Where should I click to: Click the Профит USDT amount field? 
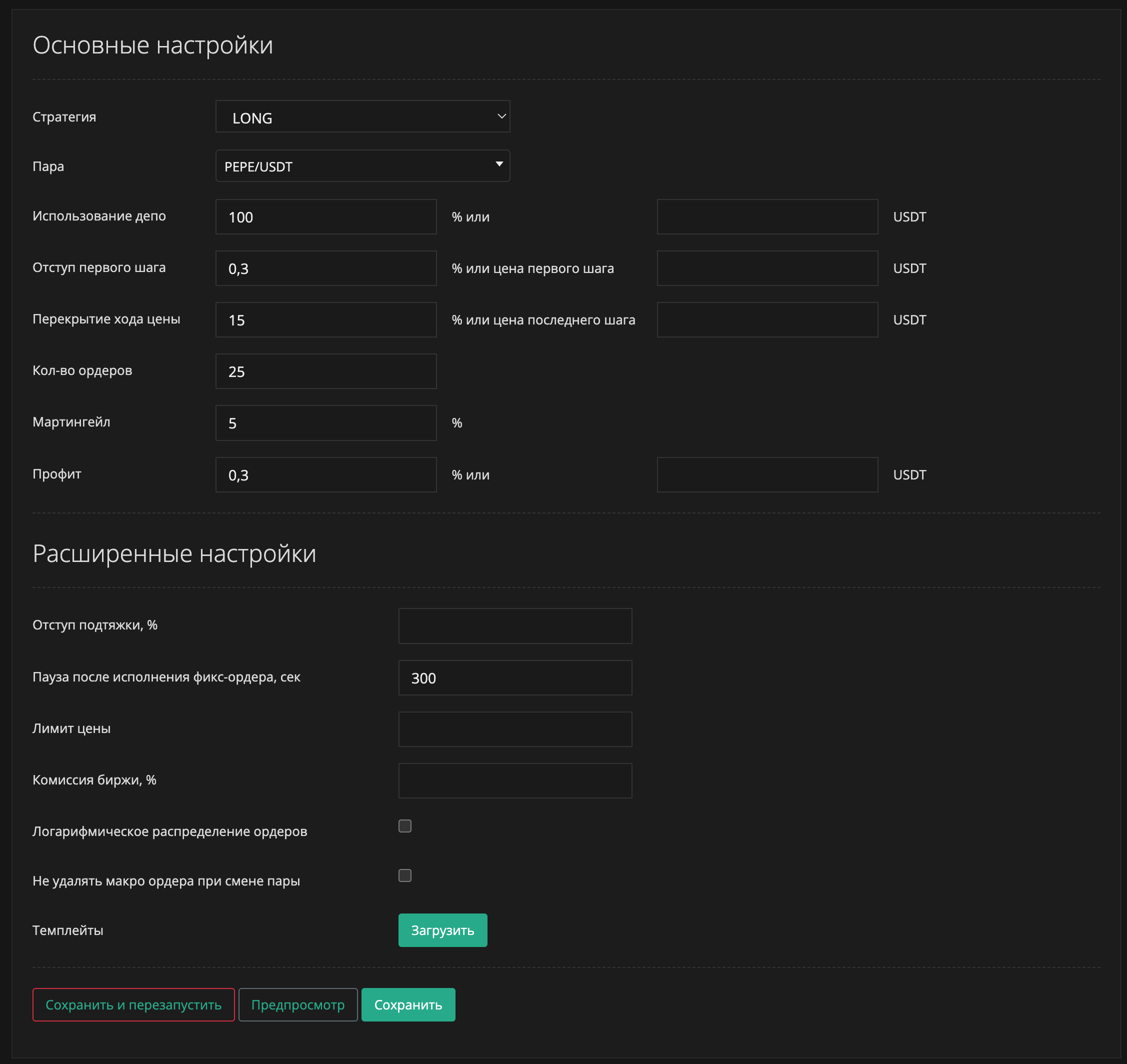[x=767, y=474]
